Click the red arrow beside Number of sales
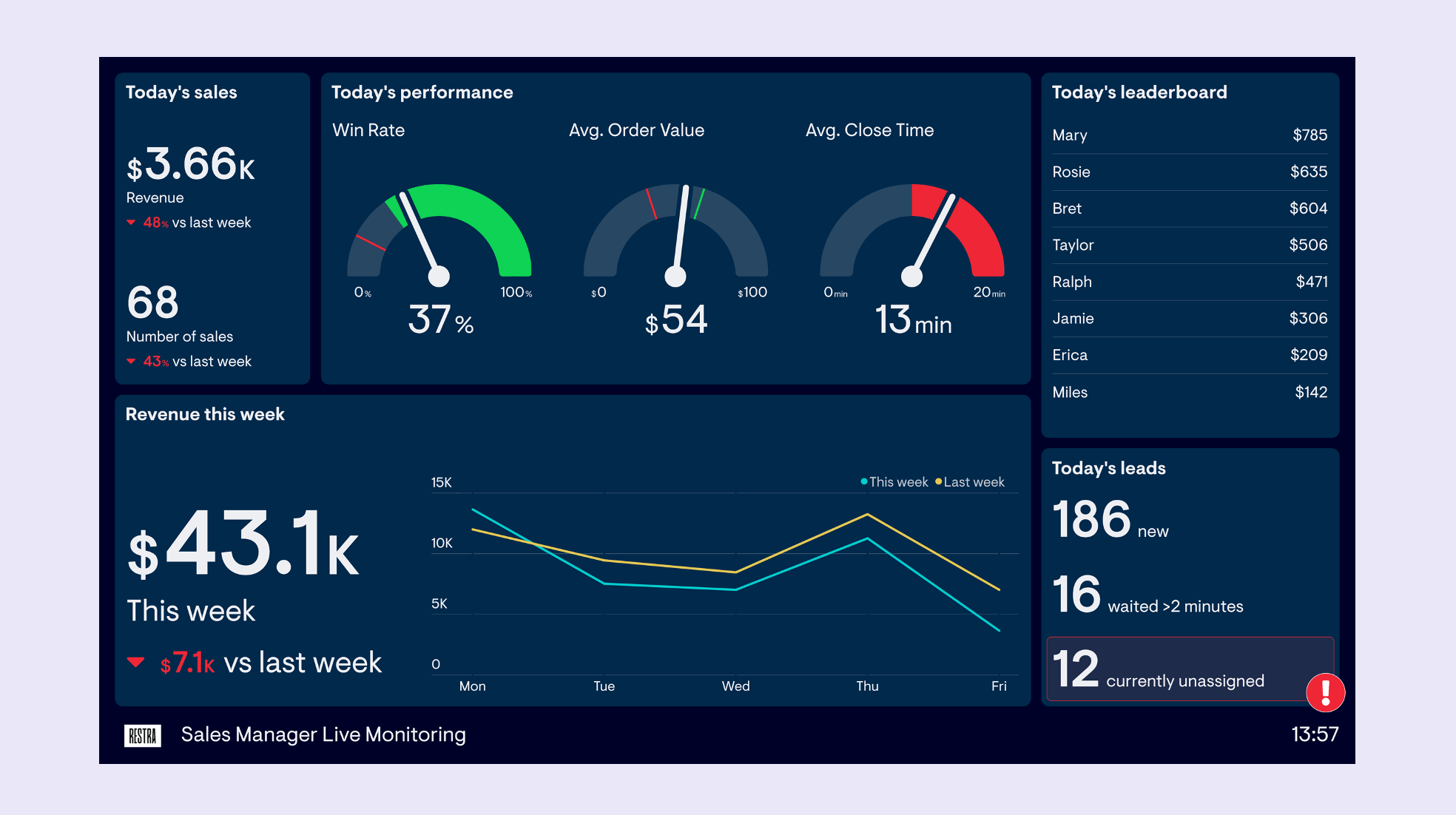The width and height of the screenshot is (1456, 815). point(132,361)
